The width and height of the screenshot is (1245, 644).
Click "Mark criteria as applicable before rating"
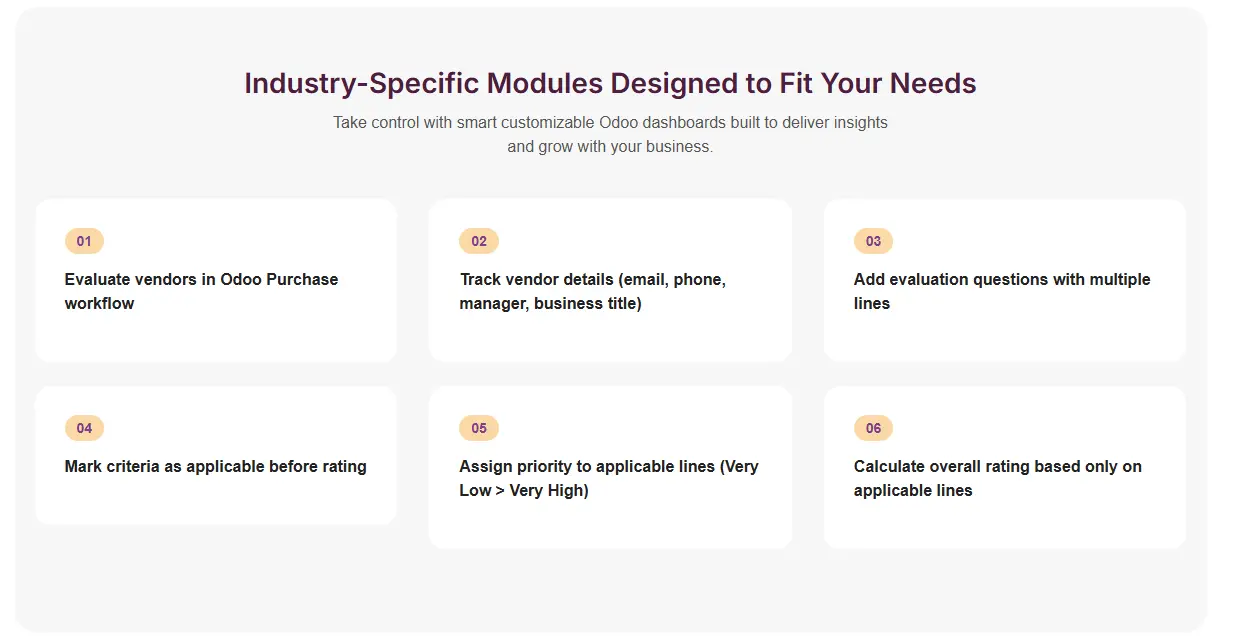(x=215, y=466)
